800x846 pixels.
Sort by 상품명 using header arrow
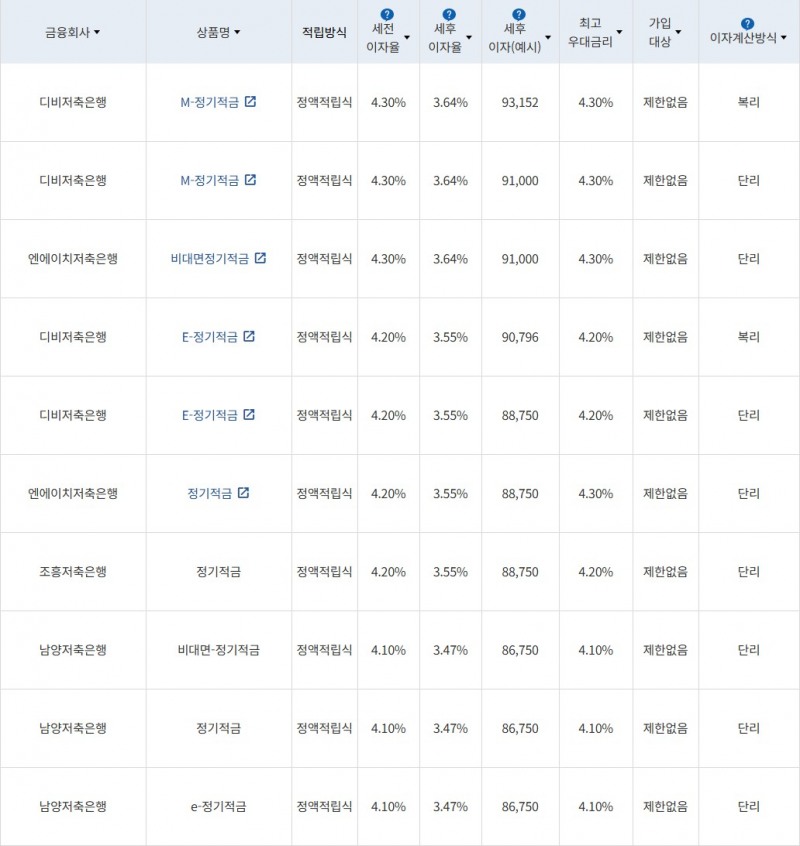tap(237, 33)
